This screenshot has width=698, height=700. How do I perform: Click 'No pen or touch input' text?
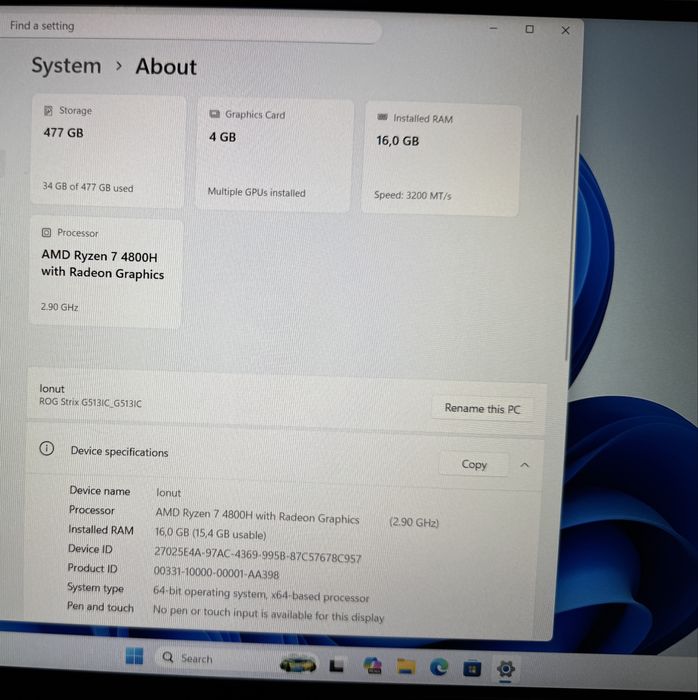269,613
